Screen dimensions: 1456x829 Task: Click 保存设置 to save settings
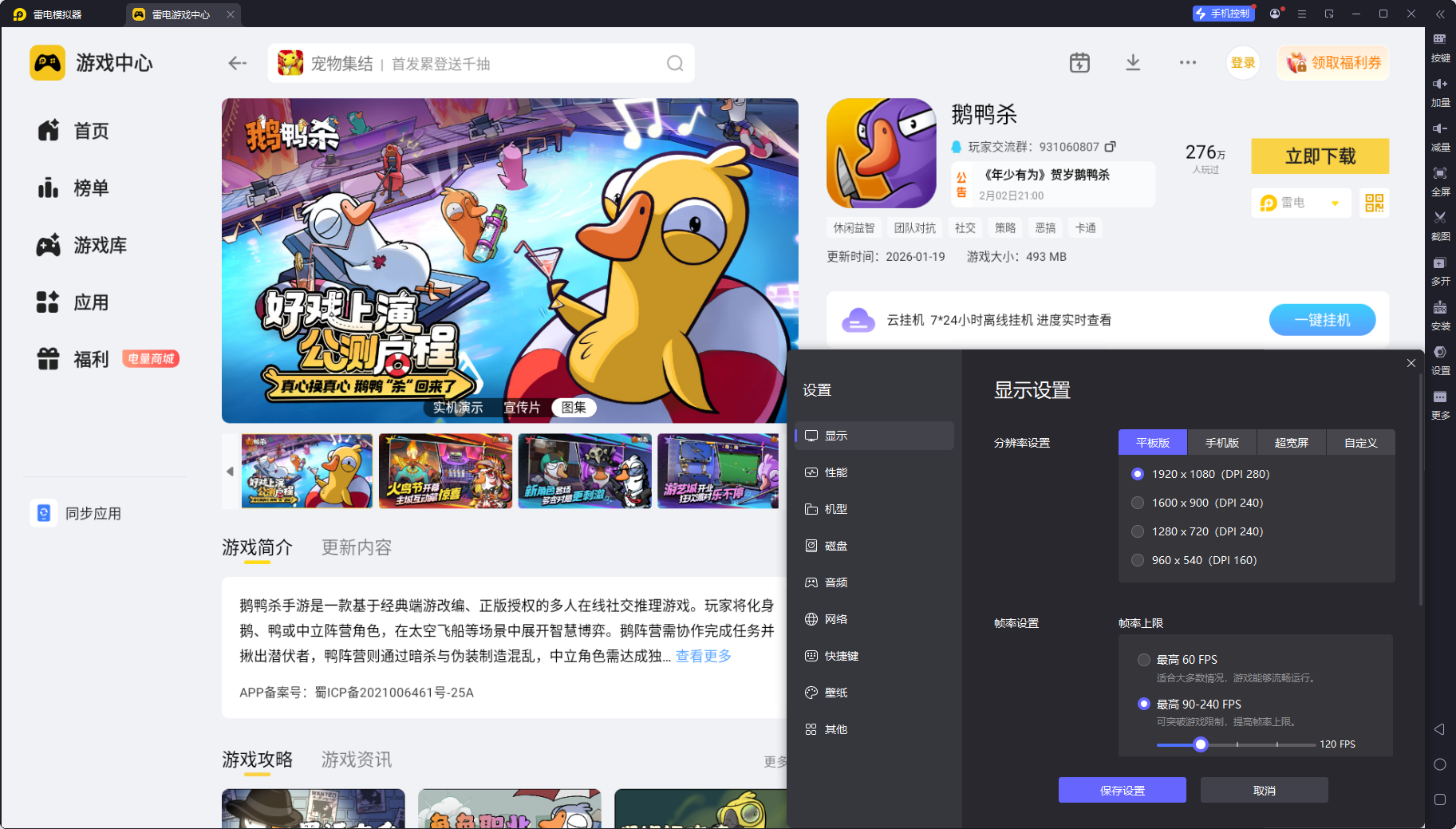[x=1123, y=790]
